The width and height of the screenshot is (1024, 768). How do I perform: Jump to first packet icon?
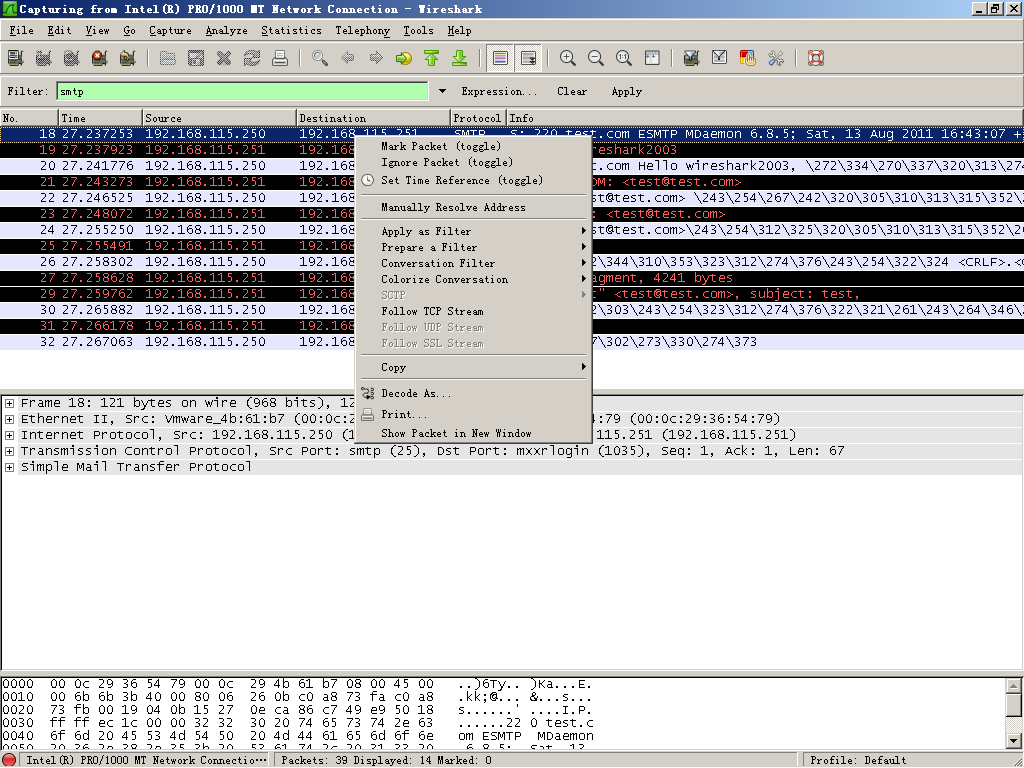(x=432, y=58)
